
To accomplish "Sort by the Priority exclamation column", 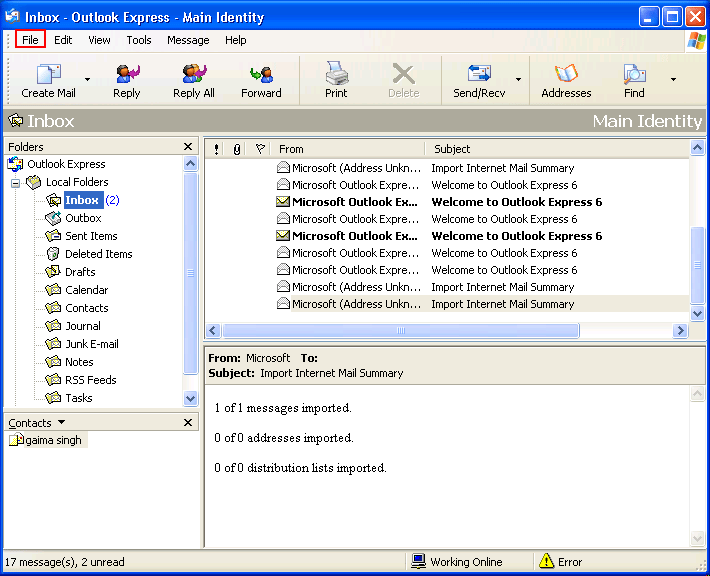I will click(x=216, y=149).
